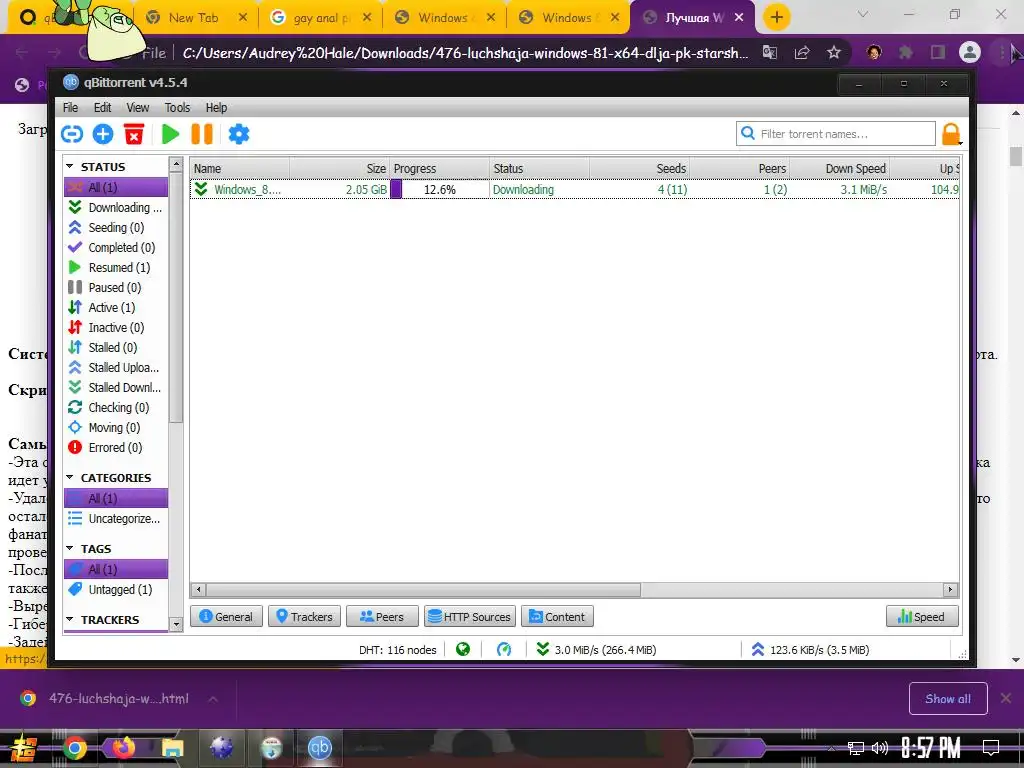Click the volume icon in system tray
Image resolution: width=1024 pixels, height=768 pixels.
[880, 748]
